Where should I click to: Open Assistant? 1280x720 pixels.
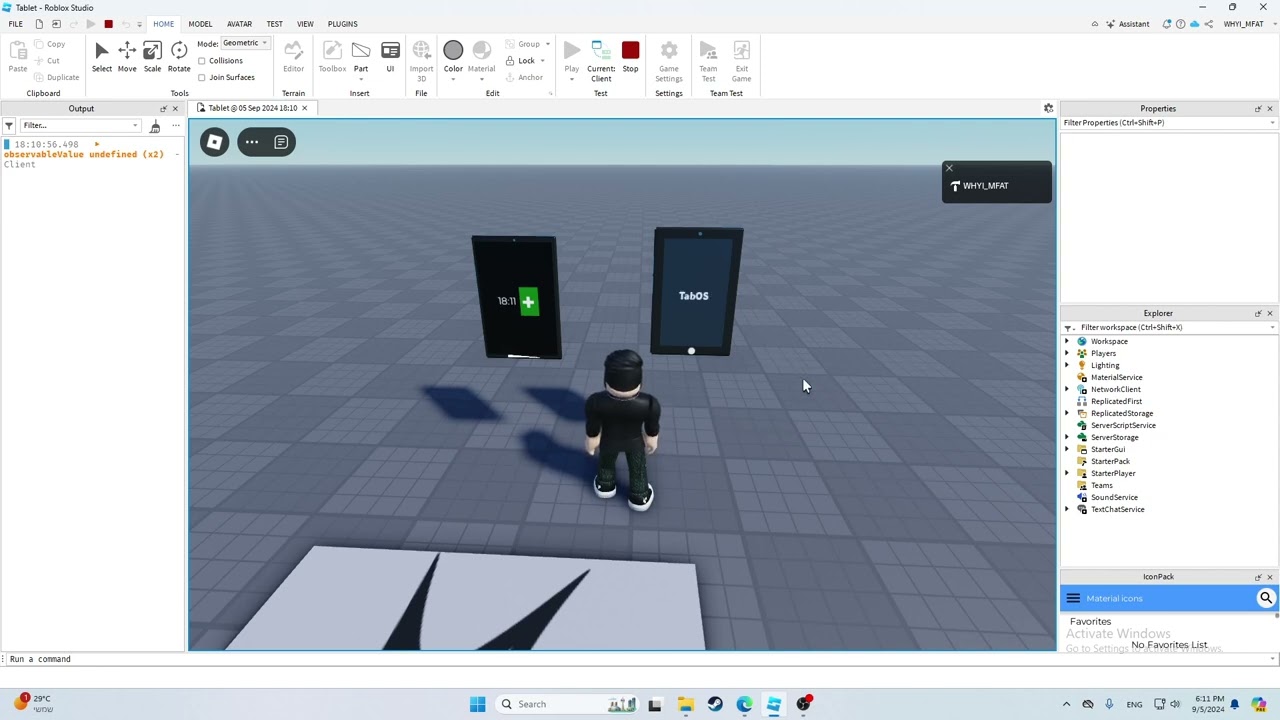click(1128, 24)
